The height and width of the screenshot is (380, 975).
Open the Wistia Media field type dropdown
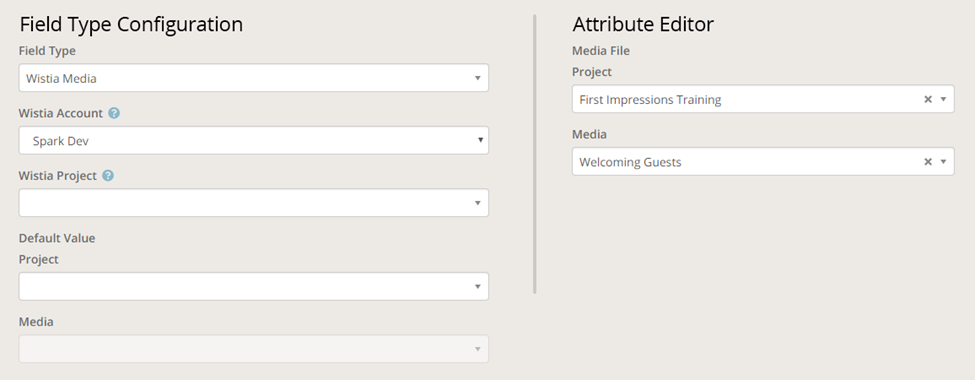tap(254, 78)
